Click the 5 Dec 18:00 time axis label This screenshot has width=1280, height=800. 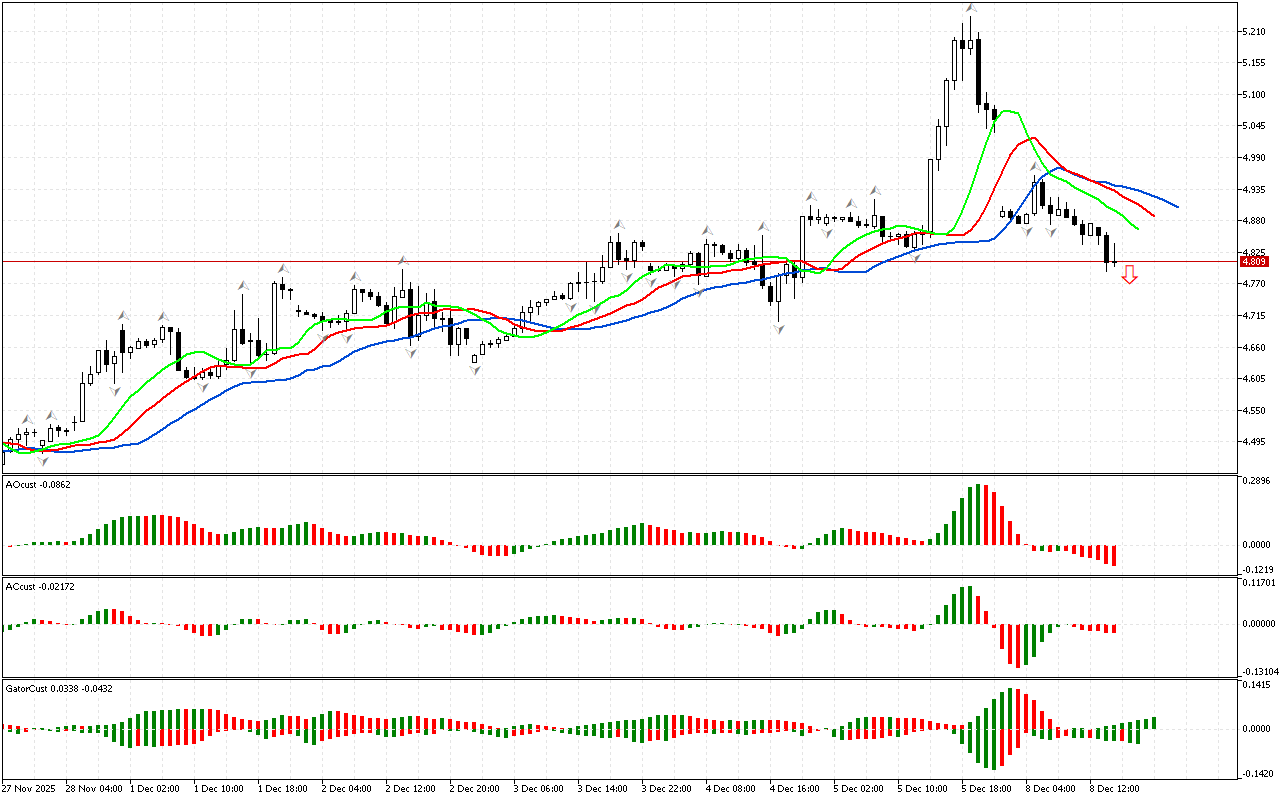click(984, 788)
